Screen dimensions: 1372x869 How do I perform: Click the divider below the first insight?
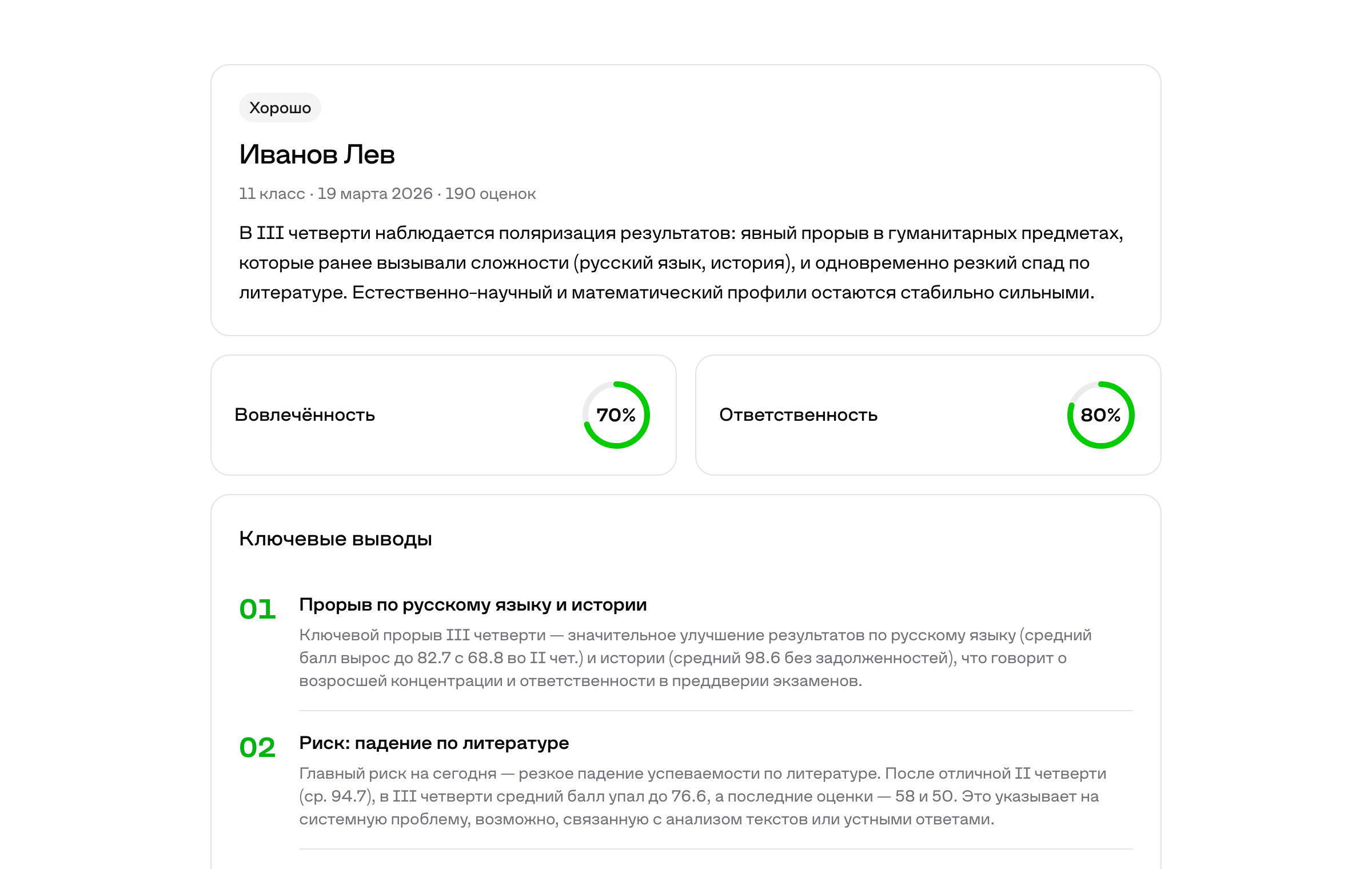click(x=716, y=711)
